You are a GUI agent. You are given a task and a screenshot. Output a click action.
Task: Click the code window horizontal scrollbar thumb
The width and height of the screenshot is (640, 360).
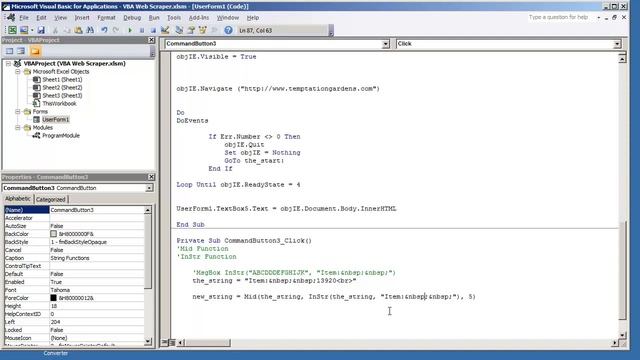pyautogui.click(x=208, y=343)
